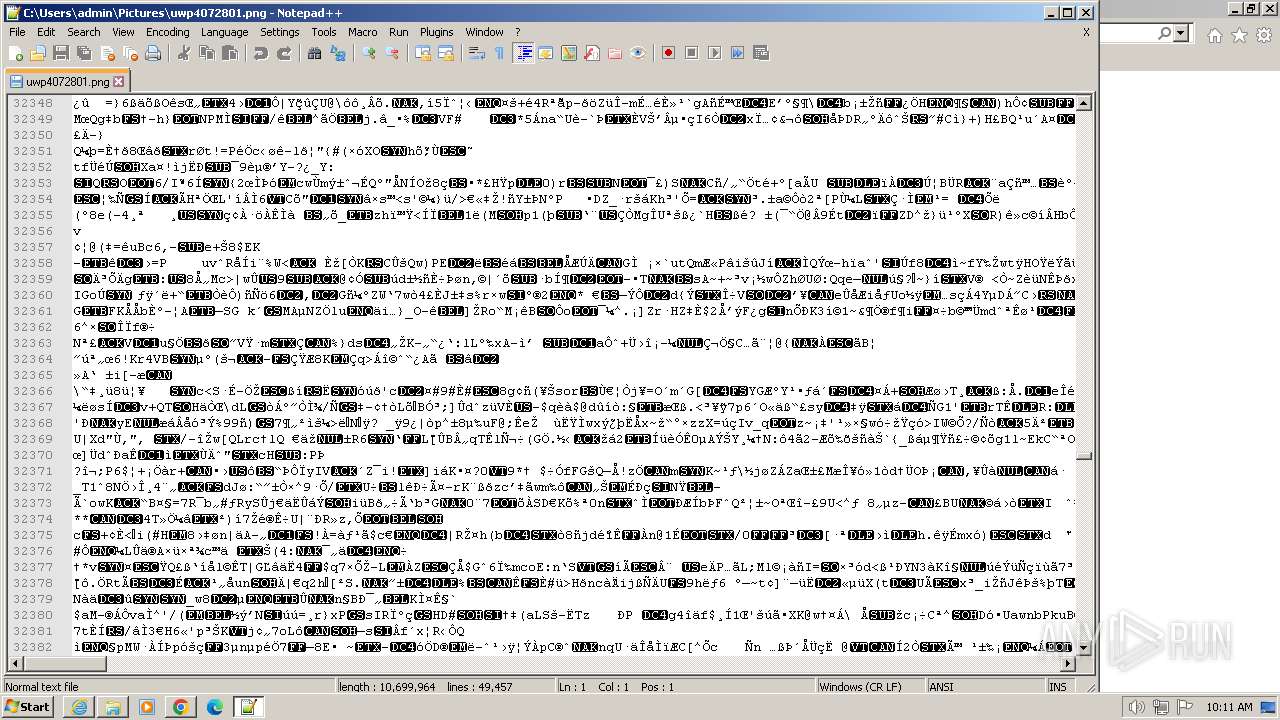Close the document via menu-bar X
Viewport: 1280px width, 720px height.
tap(1086, 32)
